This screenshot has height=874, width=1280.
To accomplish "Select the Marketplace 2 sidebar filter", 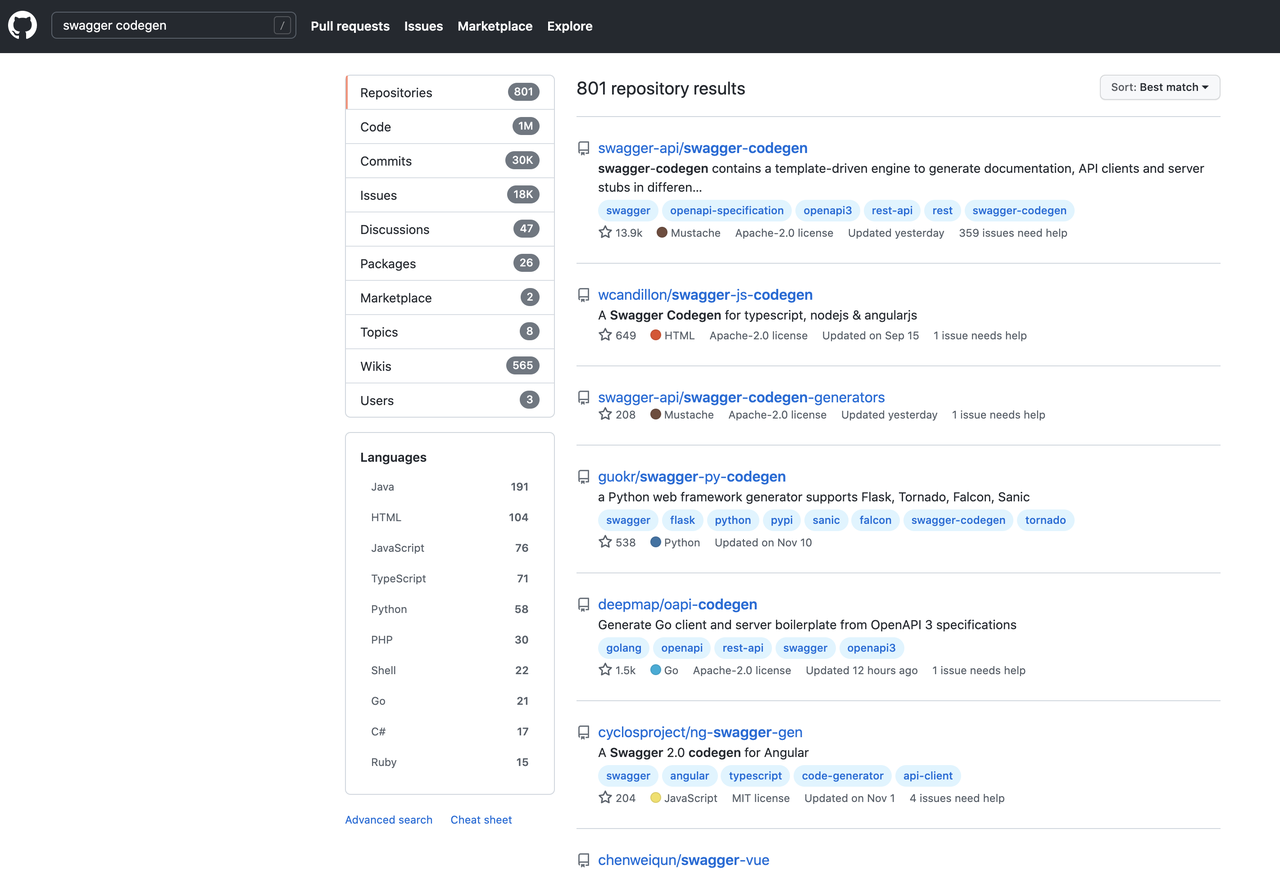I will (x=450, y=297).
